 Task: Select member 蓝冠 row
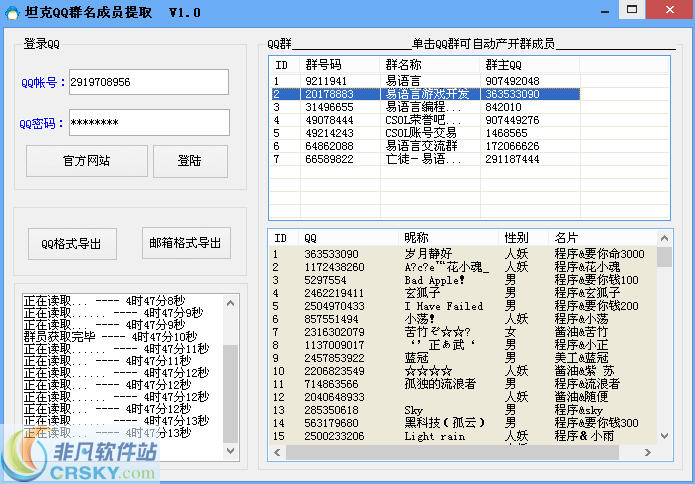click(x=463, y=358)
